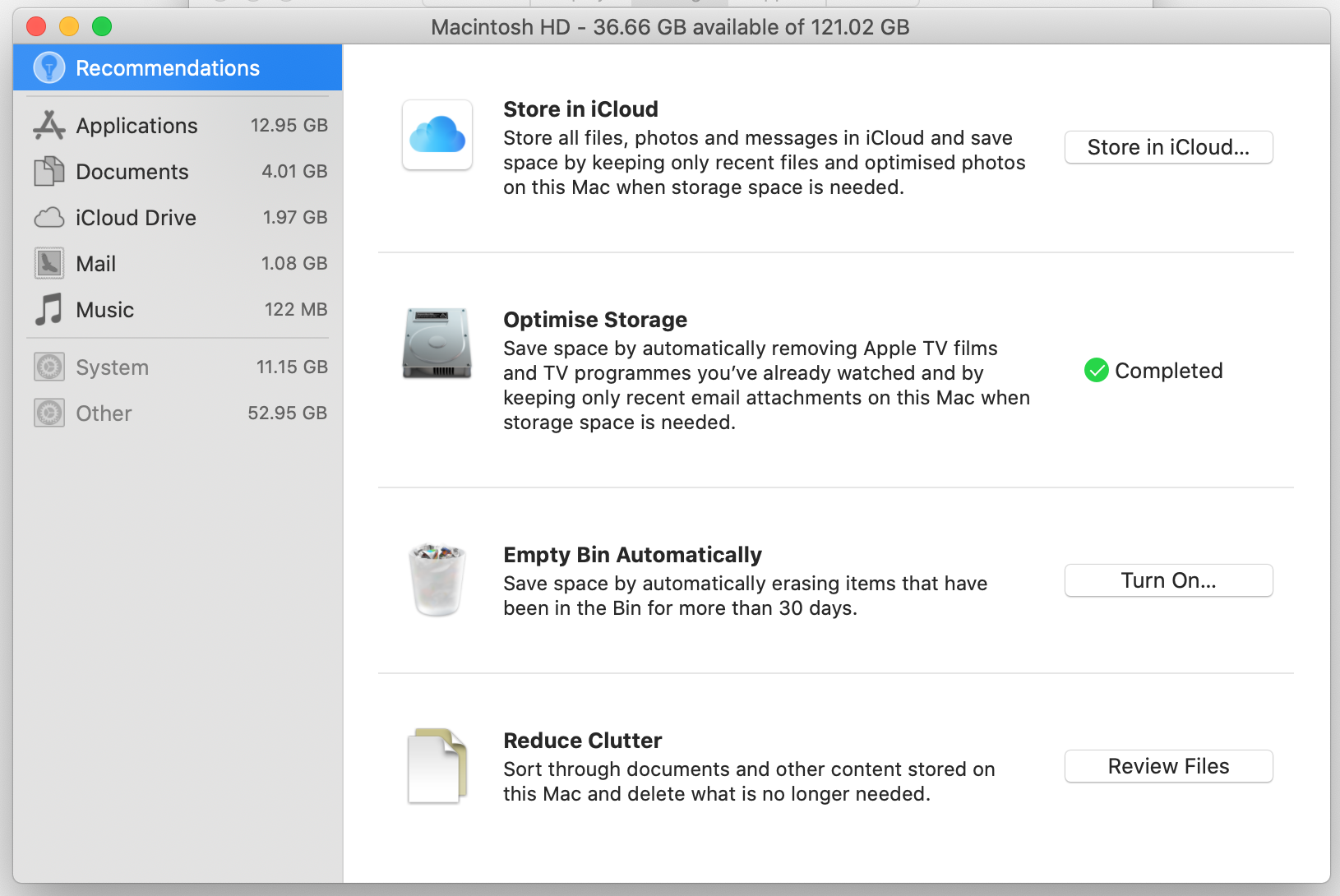Click the Applications sidebar icon
The image size is (1340, 896).
(x=49, y=125)
